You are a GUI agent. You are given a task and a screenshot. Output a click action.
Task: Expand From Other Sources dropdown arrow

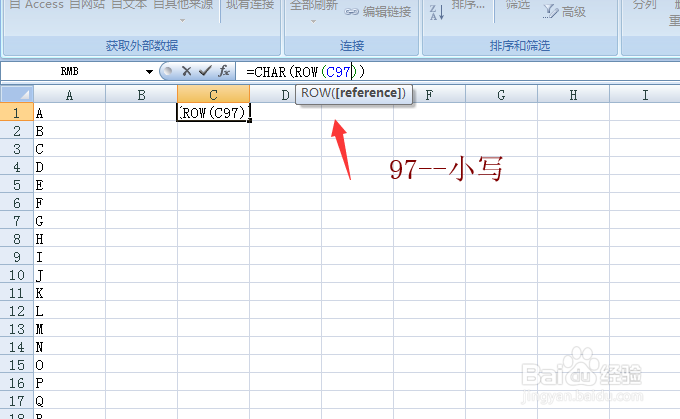click(x=183, y=20)
